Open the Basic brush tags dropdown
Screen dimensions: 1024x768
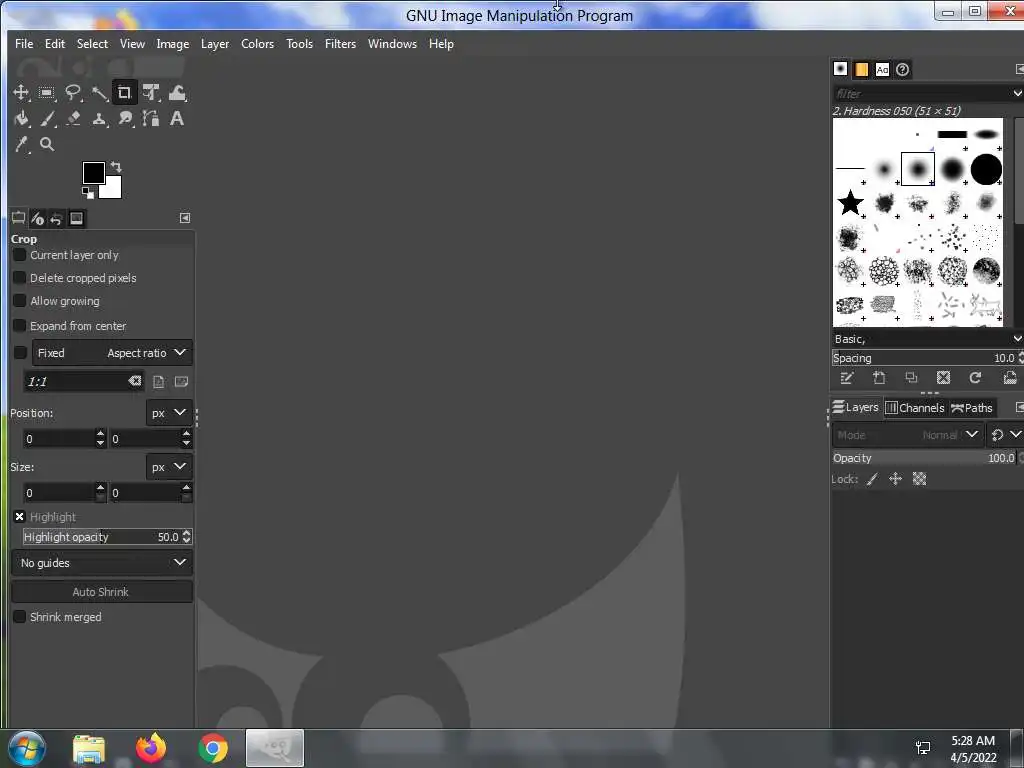pyautogui.click(x=1017, y=338)
